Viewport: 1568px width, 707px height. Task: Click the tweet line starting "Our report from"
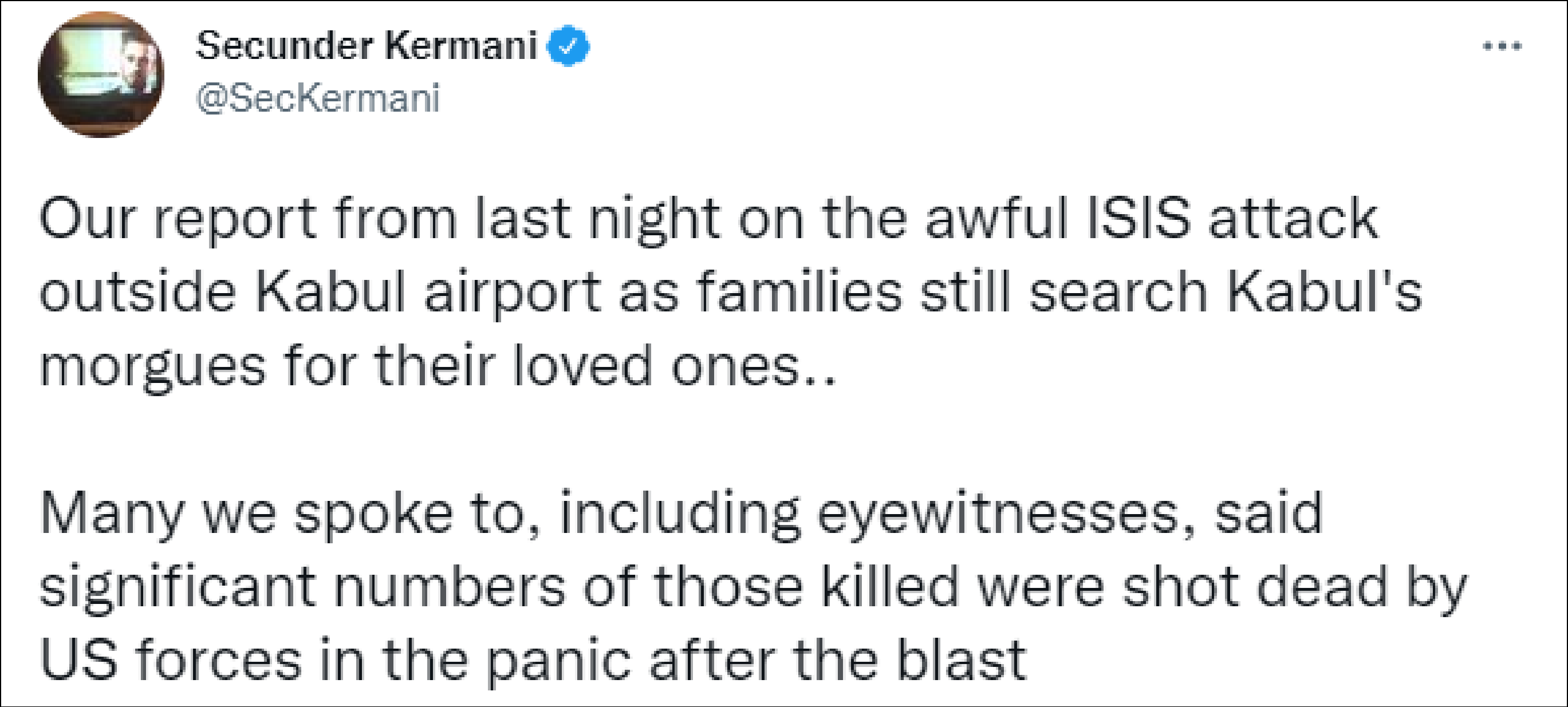click(x=708, y=219)
